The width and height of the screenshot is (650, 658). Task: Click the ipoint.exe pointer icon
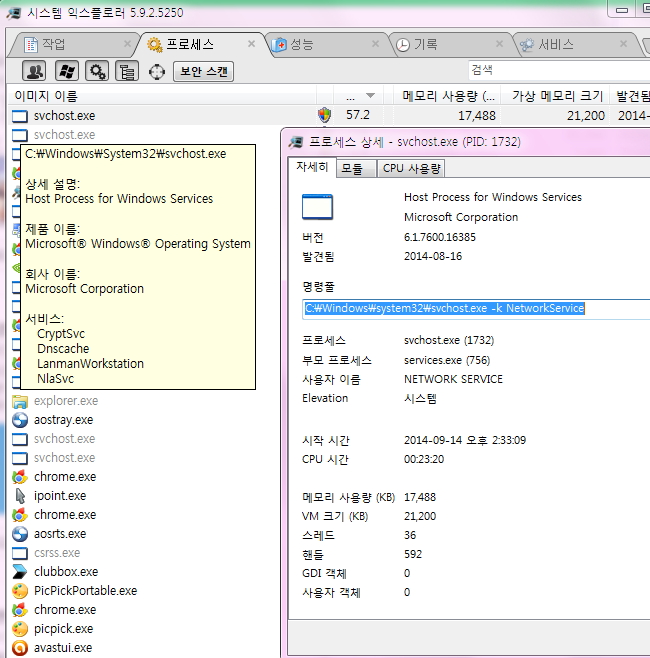tap(20, 496)
